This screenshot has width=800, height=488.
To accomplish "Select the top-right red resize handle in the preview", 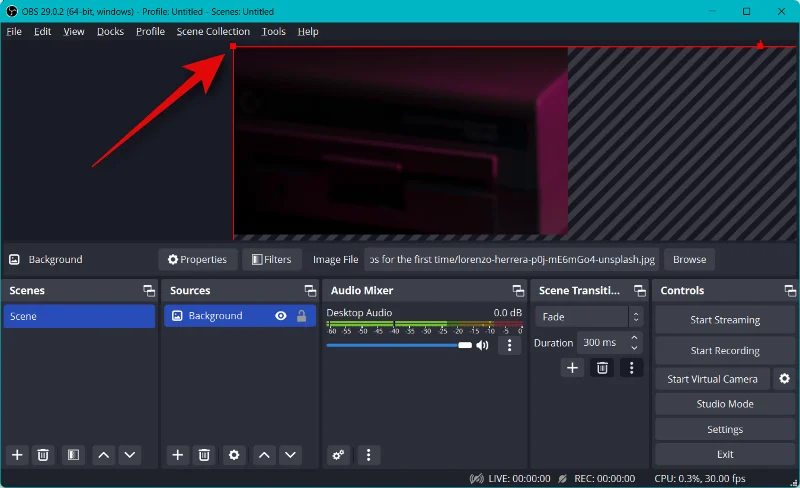I will (760, 45).
